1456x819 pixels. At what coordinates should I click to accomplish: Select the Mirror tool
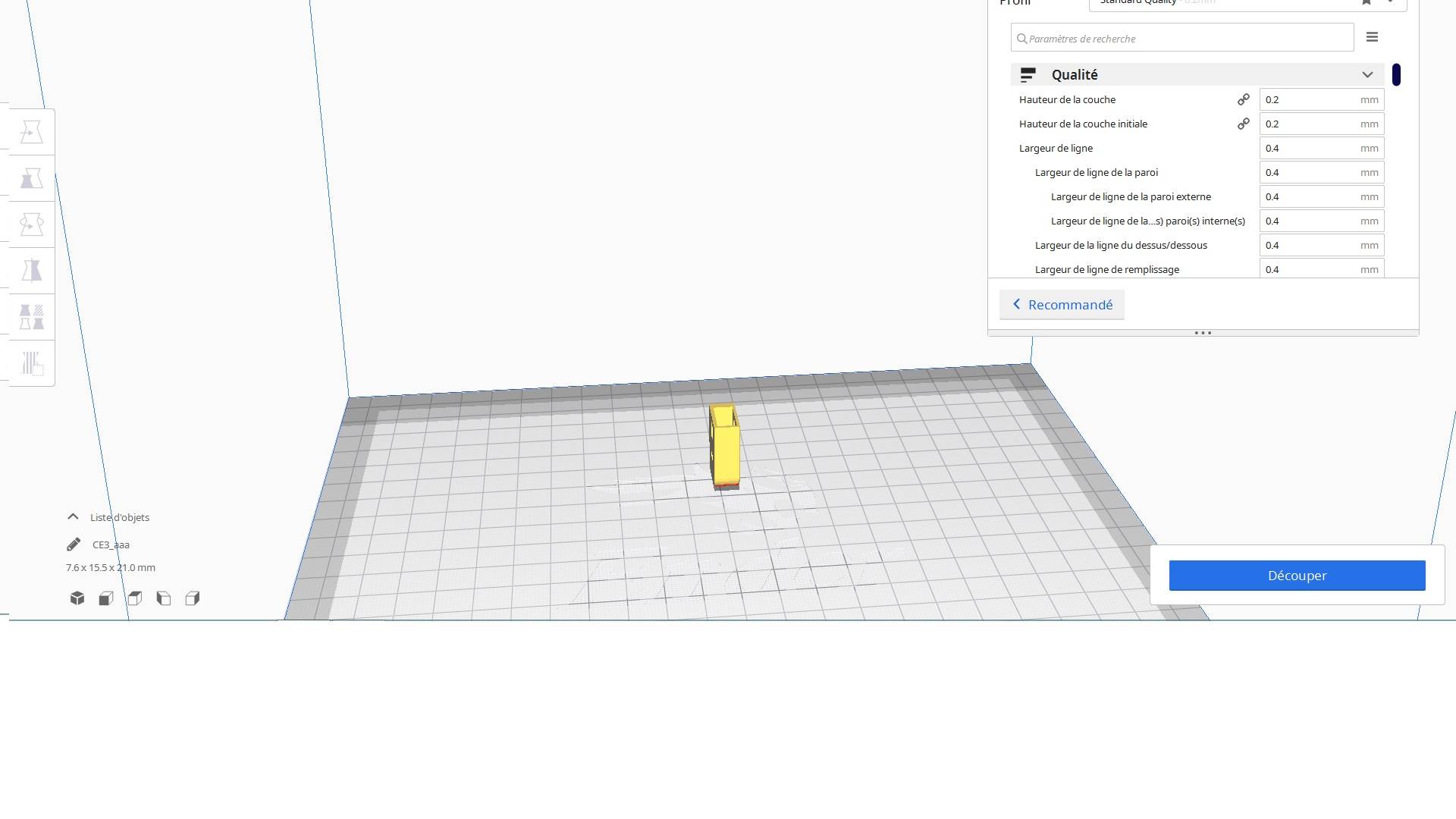point(31,271)
